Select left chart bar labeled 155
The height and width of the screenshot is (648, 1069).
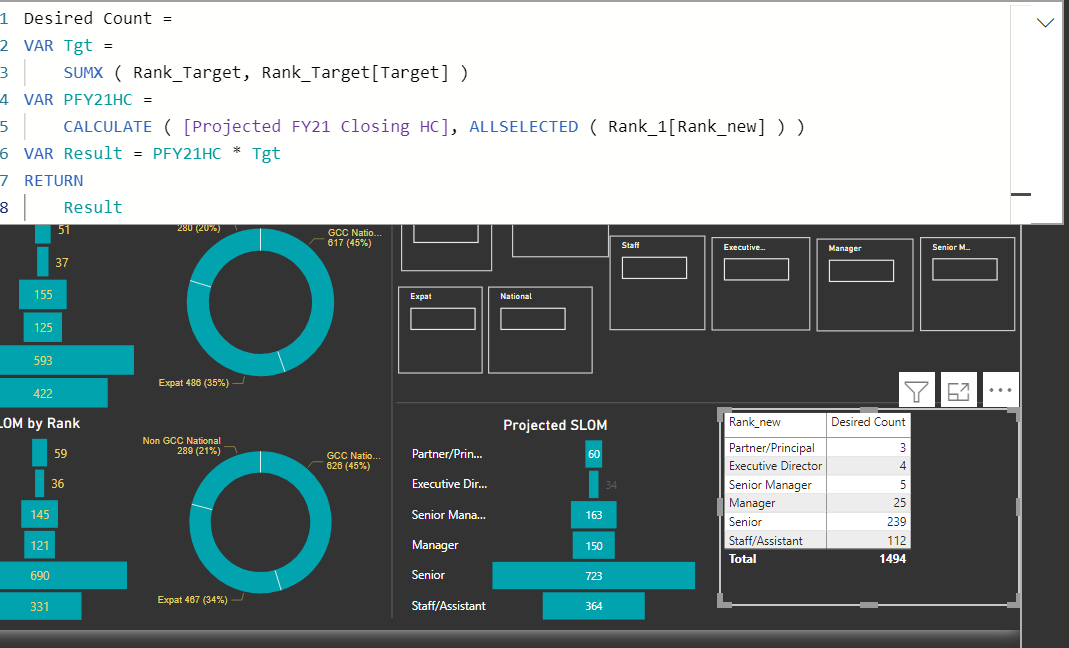click(x=43, y=295)
